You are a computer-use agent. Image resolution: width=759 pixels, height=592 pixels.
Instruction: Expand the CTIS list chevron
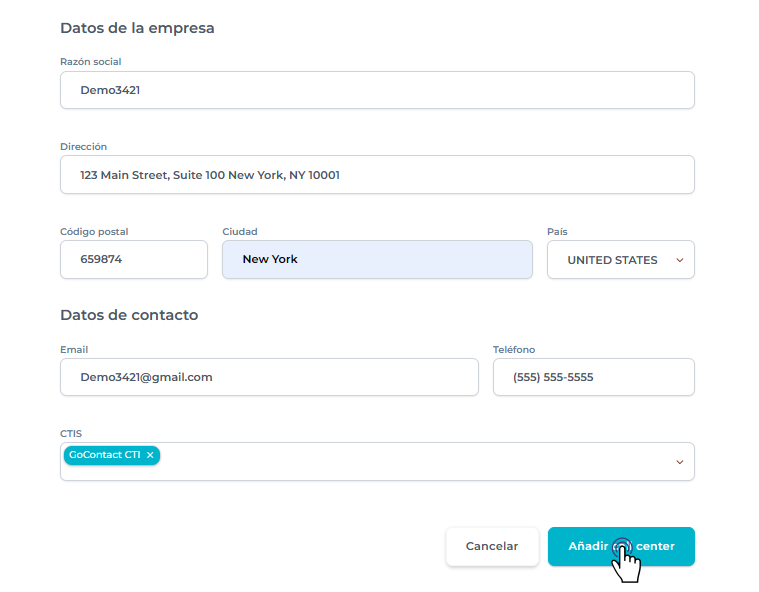pos(680,462)
